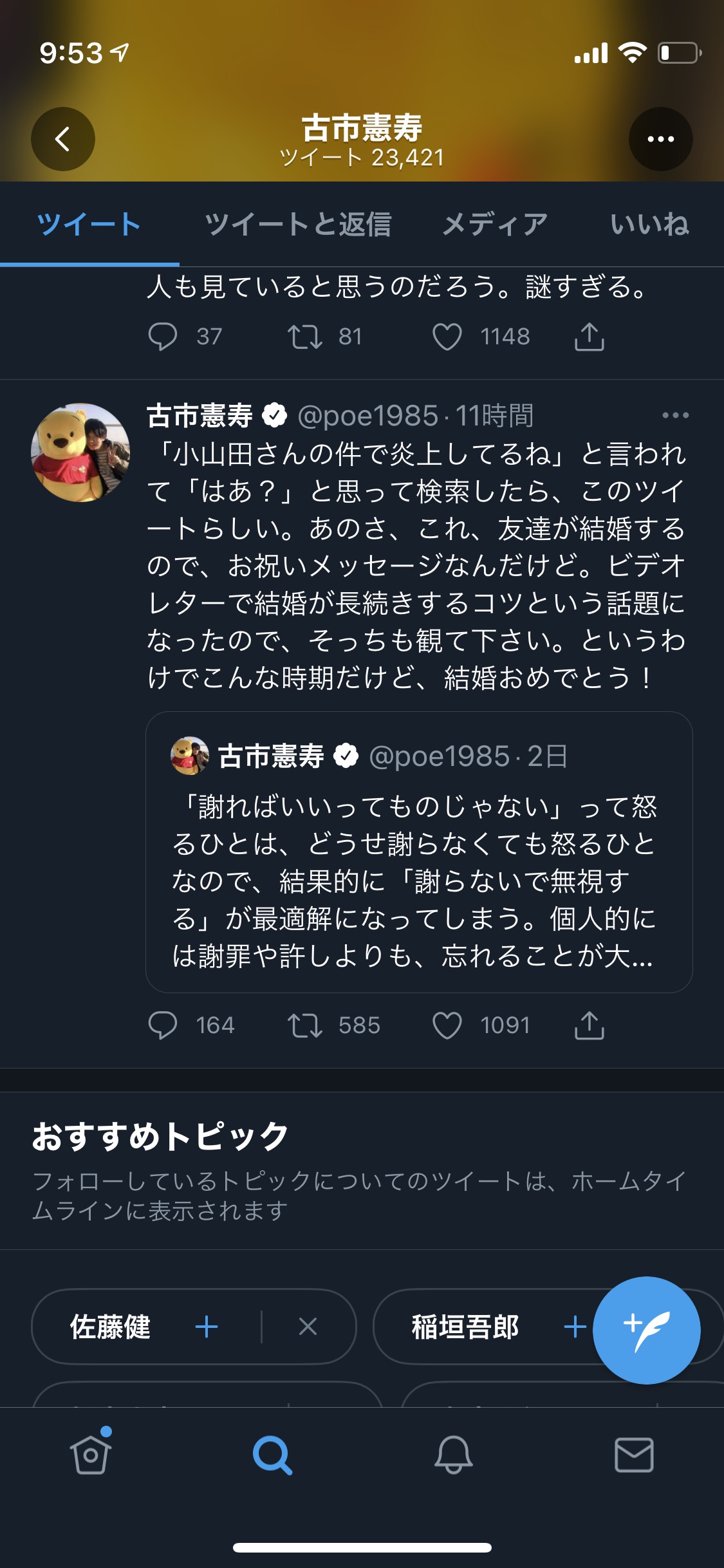The image size is (724, 1568).
Task: Like the tweet with 1148 likes
Action: 447,337
